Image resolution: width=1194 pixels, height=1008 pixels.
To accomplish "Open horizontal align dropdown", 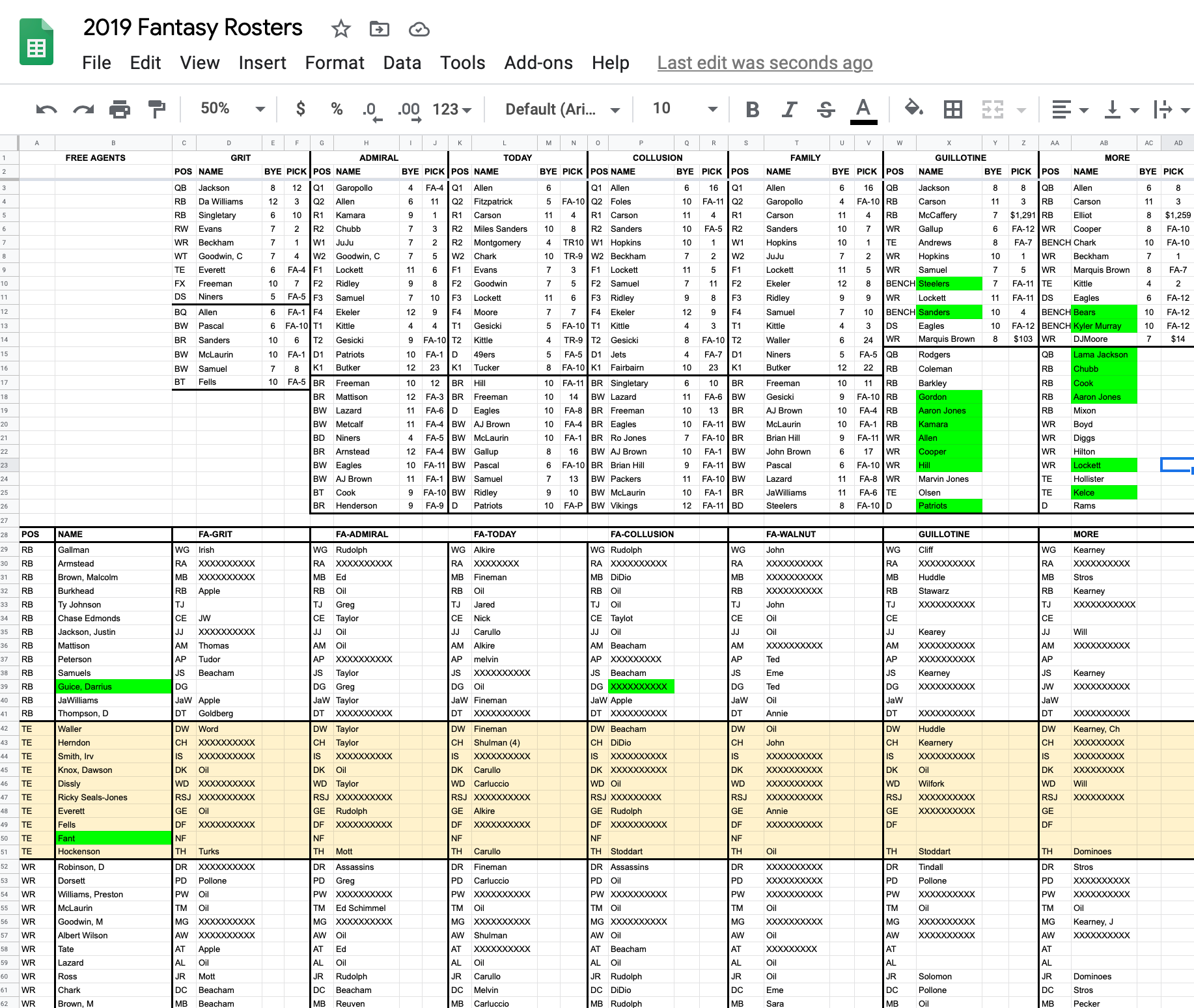I will tap(1070, 109).
